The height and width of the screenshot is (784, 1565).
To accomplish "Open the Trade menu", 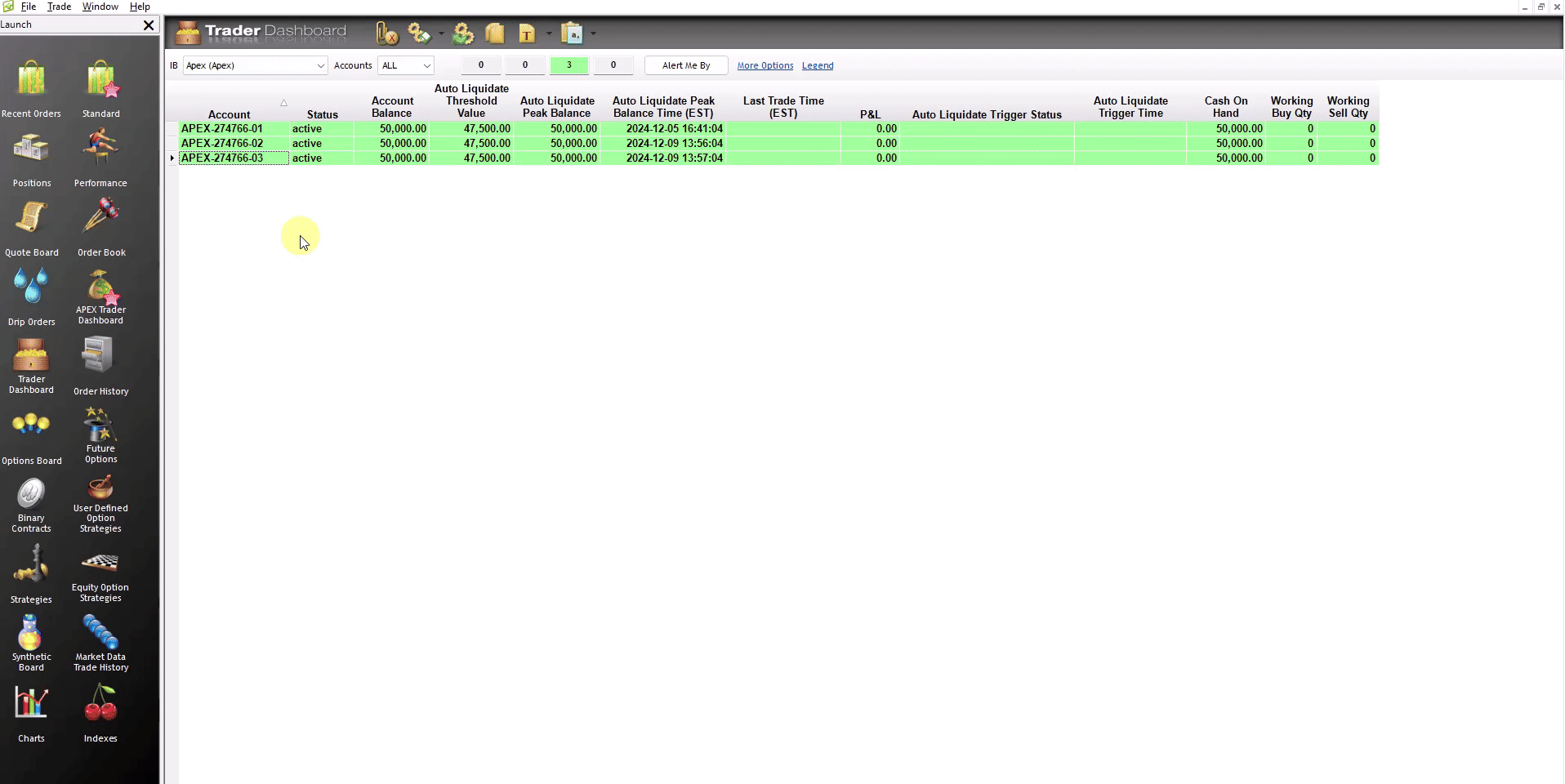I will point(59,7).
